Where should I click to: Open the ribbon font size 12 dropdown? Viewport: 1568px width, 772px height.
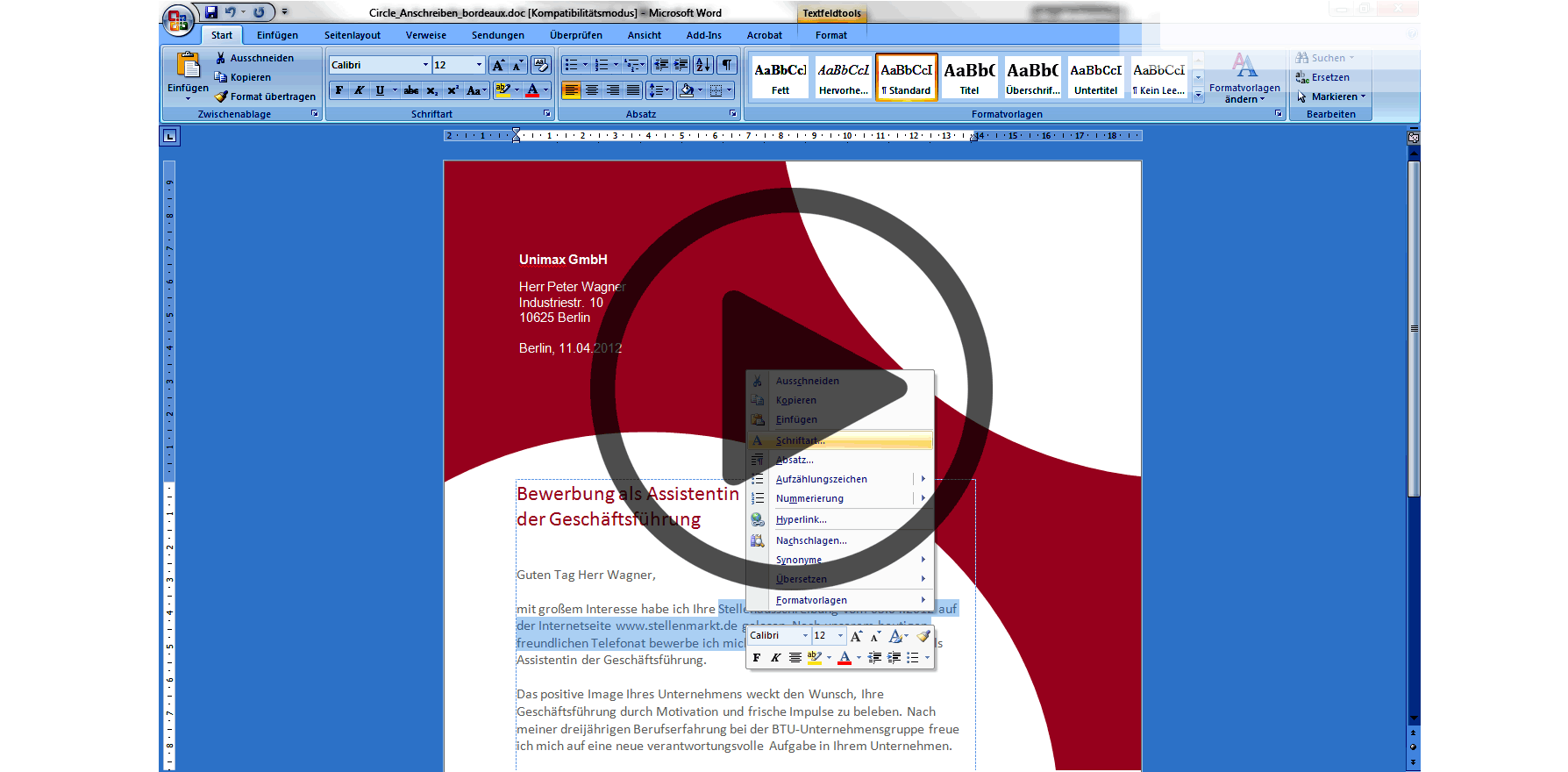tap(479, 65)
